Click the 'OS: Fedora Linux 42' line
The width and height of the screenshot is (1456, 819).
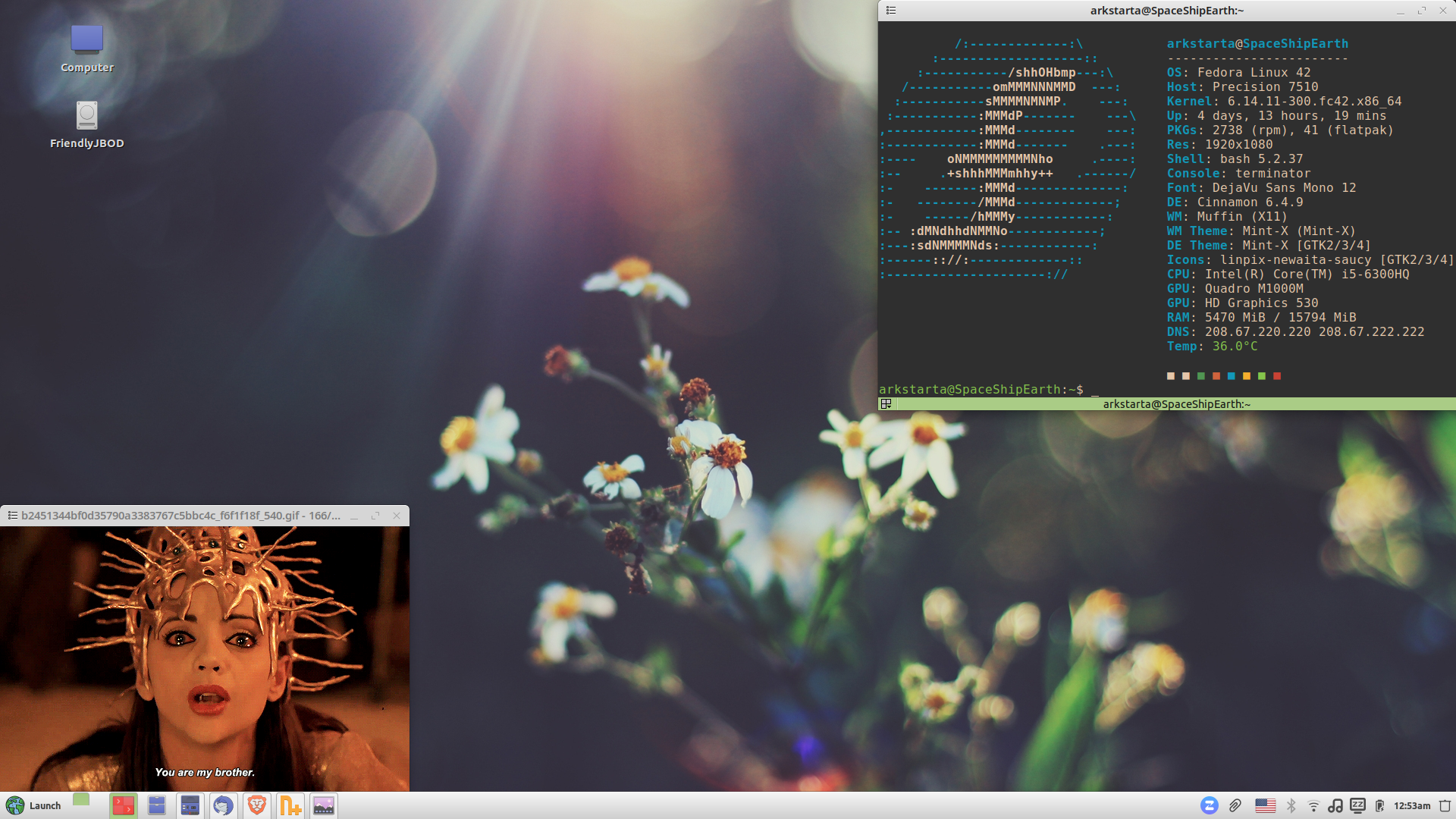[x=1238, y=73]
